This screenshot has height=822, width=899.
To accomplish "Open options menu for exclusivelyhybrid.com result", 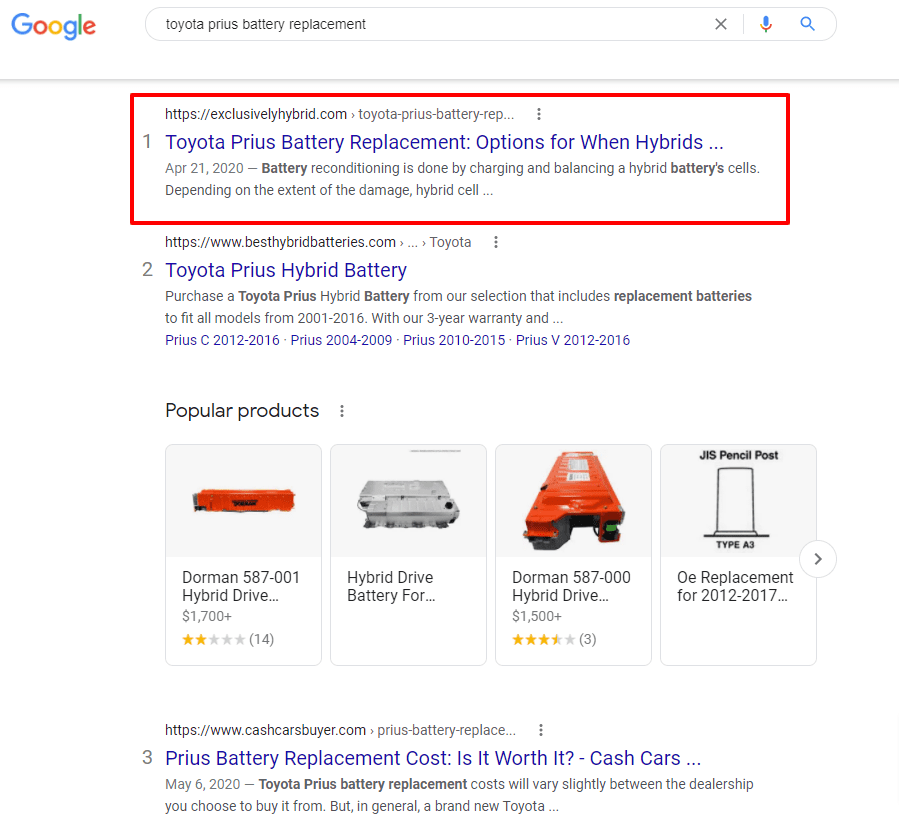I will tap(538, 114).
